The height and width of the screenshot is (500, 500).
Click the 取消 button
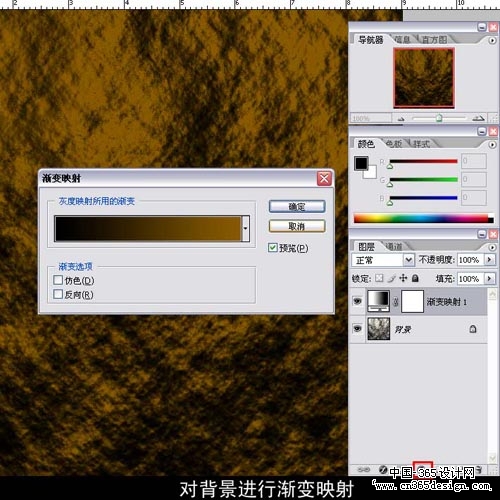click(x=297, y=226)
